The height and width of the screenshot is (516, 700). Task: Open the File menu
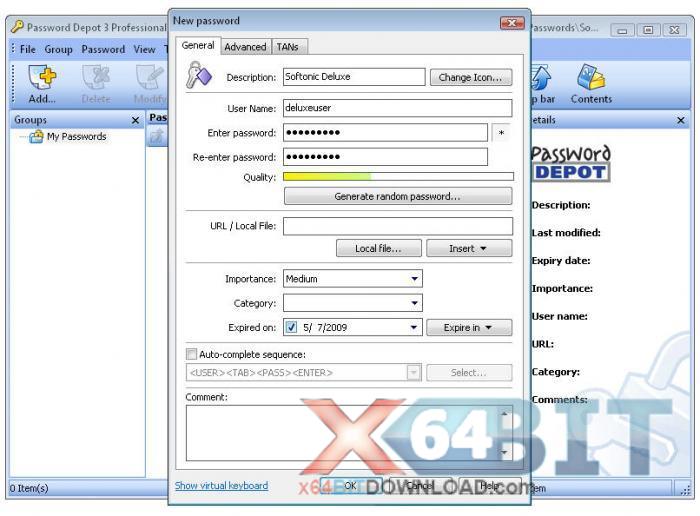[28, 50]
